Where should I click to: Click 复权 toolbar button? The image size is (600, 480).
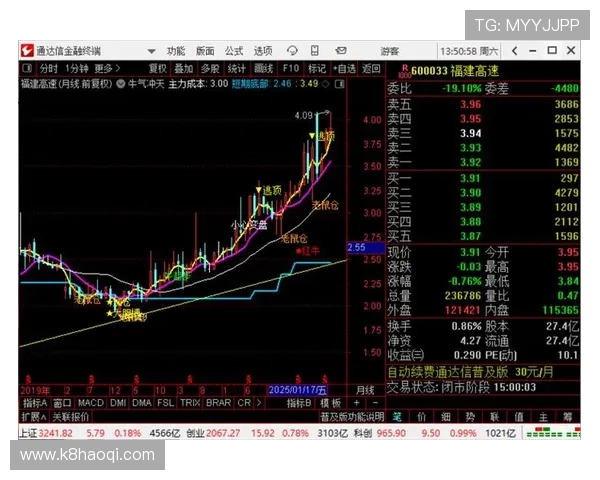point(158,69)
